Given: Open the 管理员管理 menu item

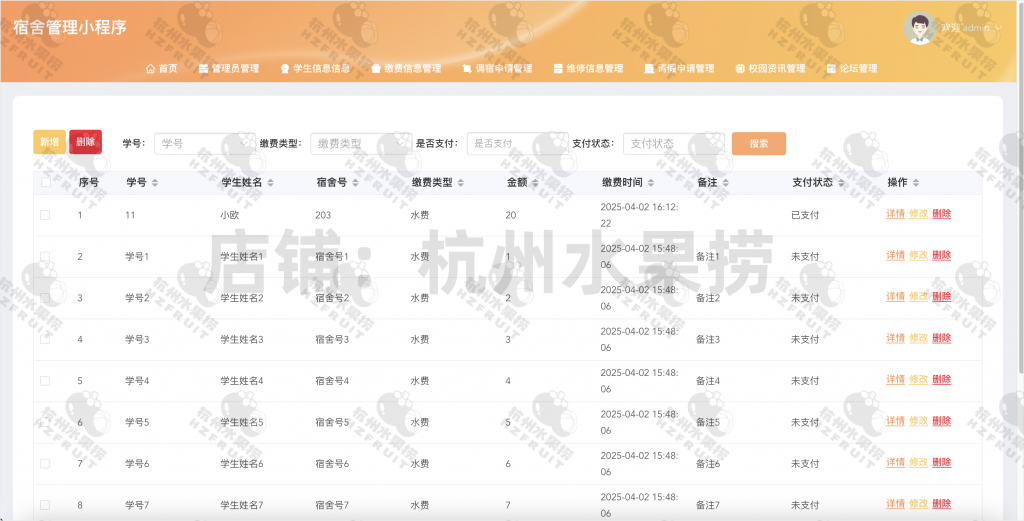Looking at the screenshot, I should click(229, 69).
